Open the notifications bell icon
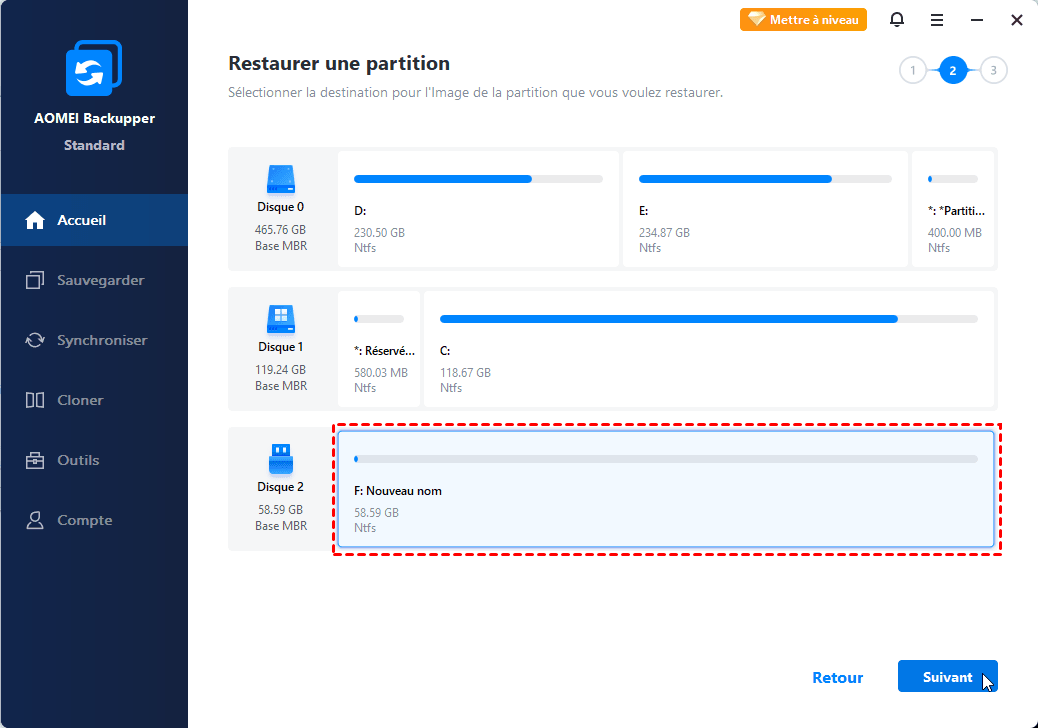This screenshot has width=1038, height=728. [896, 20]
